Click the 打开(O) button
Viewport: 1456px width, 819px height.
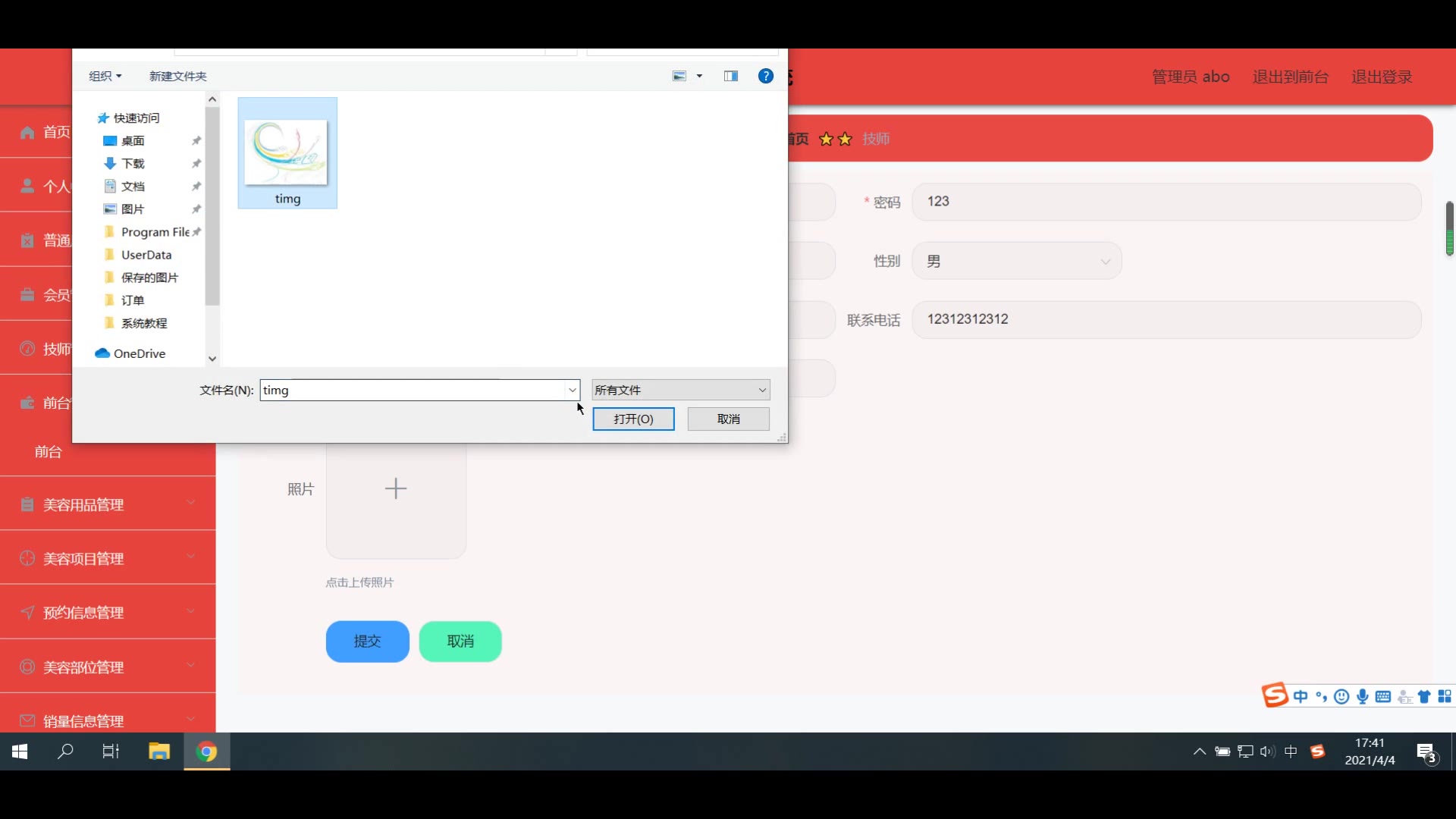pos(633,419)
